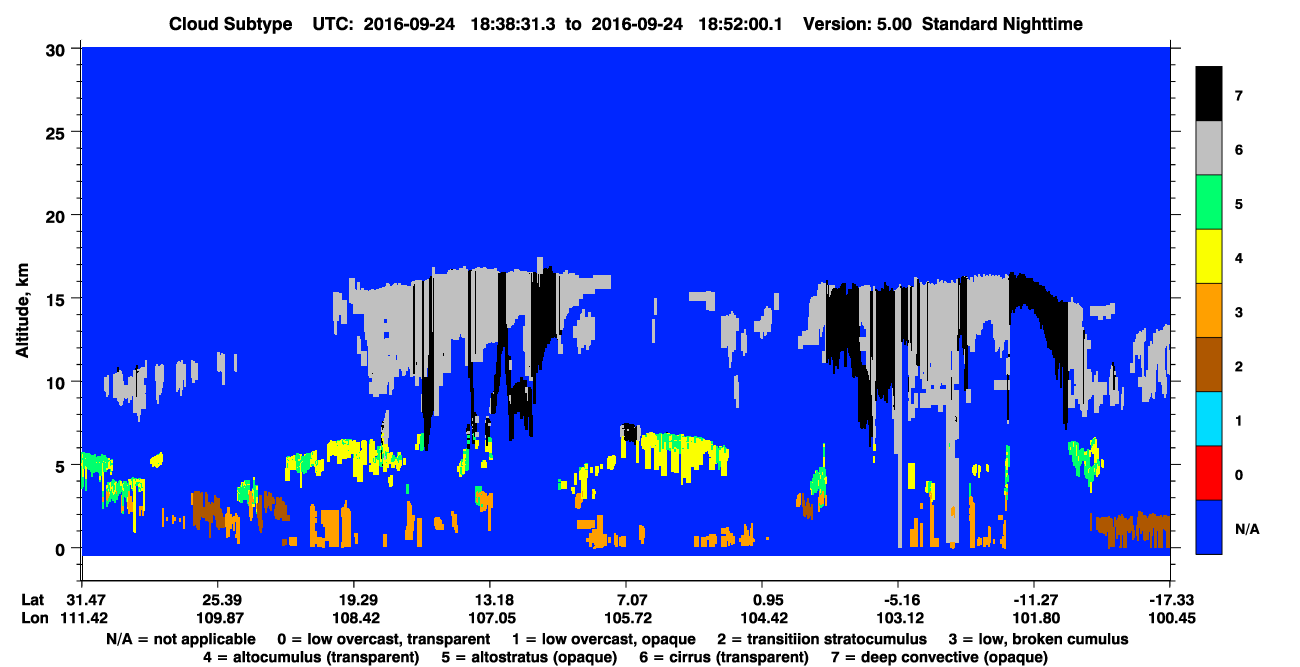Click longitude value 101.80

(1033, 618)
